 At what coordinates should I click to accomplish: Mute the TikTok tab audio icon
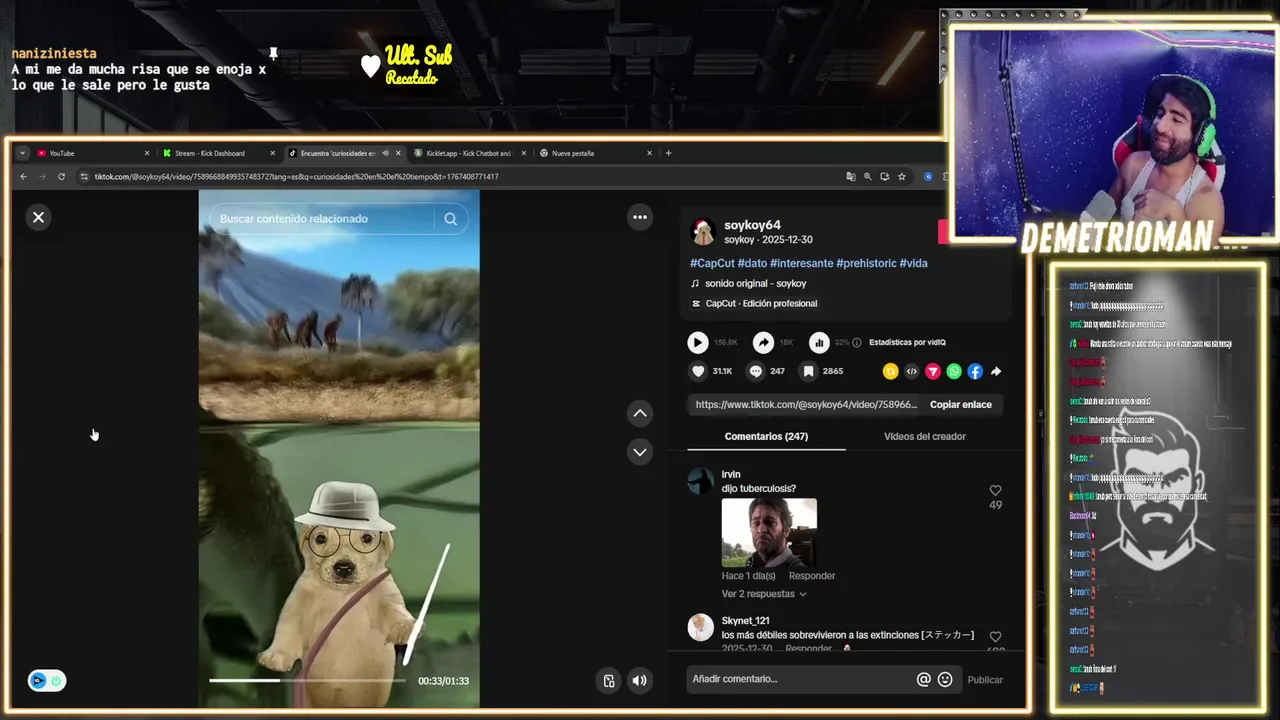pos(385,153)
